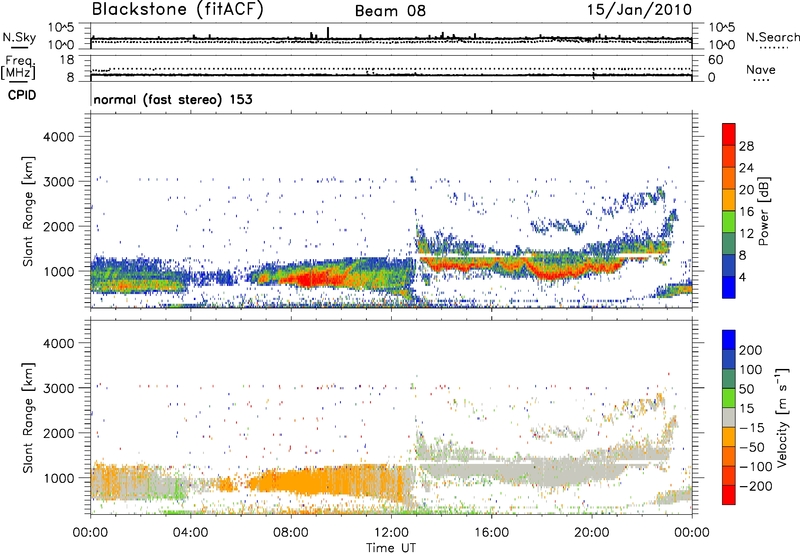
Task: Click the "20:00" time tick label
Action: [x=591, y=533]
